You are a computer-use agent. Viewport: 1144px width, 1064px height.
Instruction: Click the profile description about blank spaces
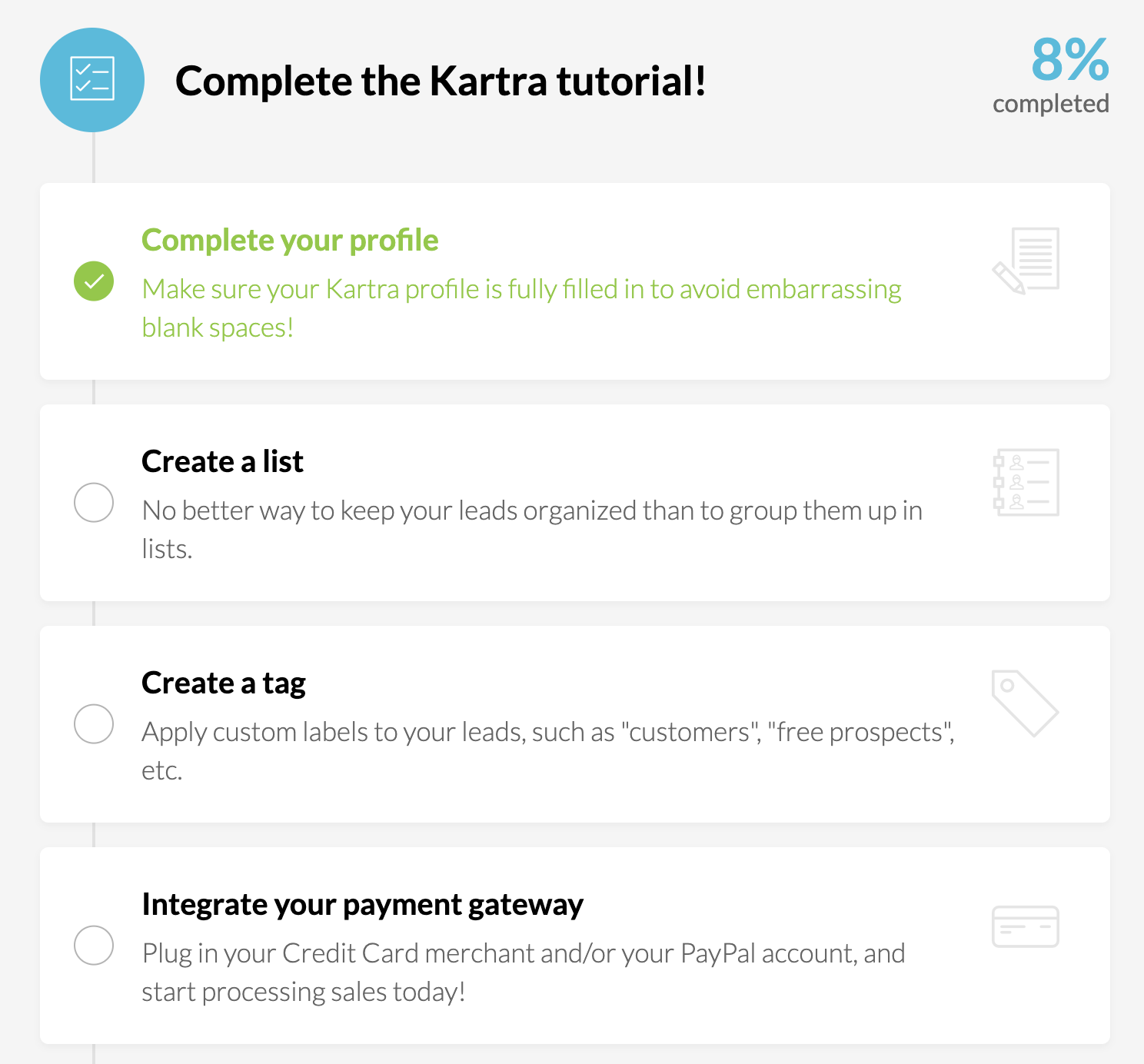[x=521, y=308]
